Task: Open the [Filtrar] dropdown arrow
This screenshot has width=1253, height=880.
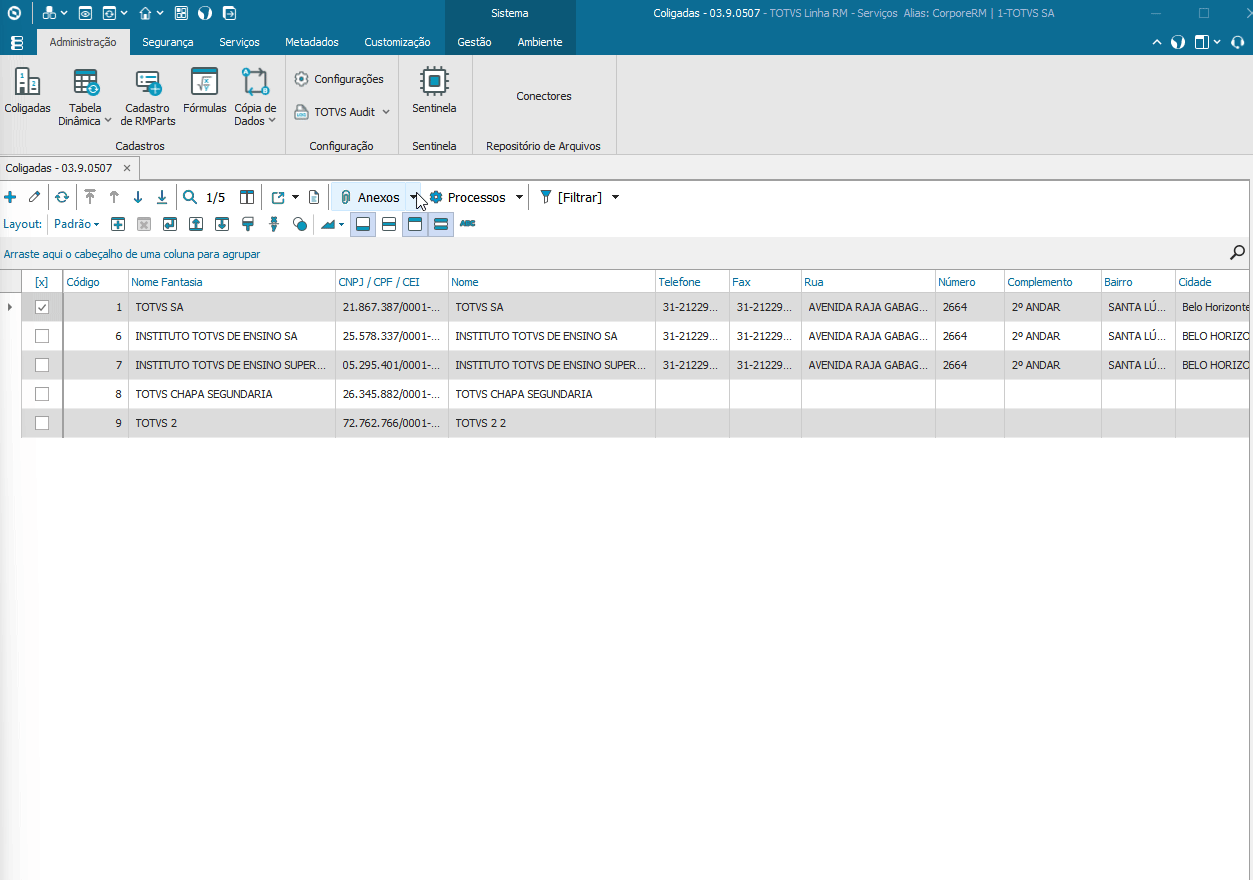Action: (615, 197)
